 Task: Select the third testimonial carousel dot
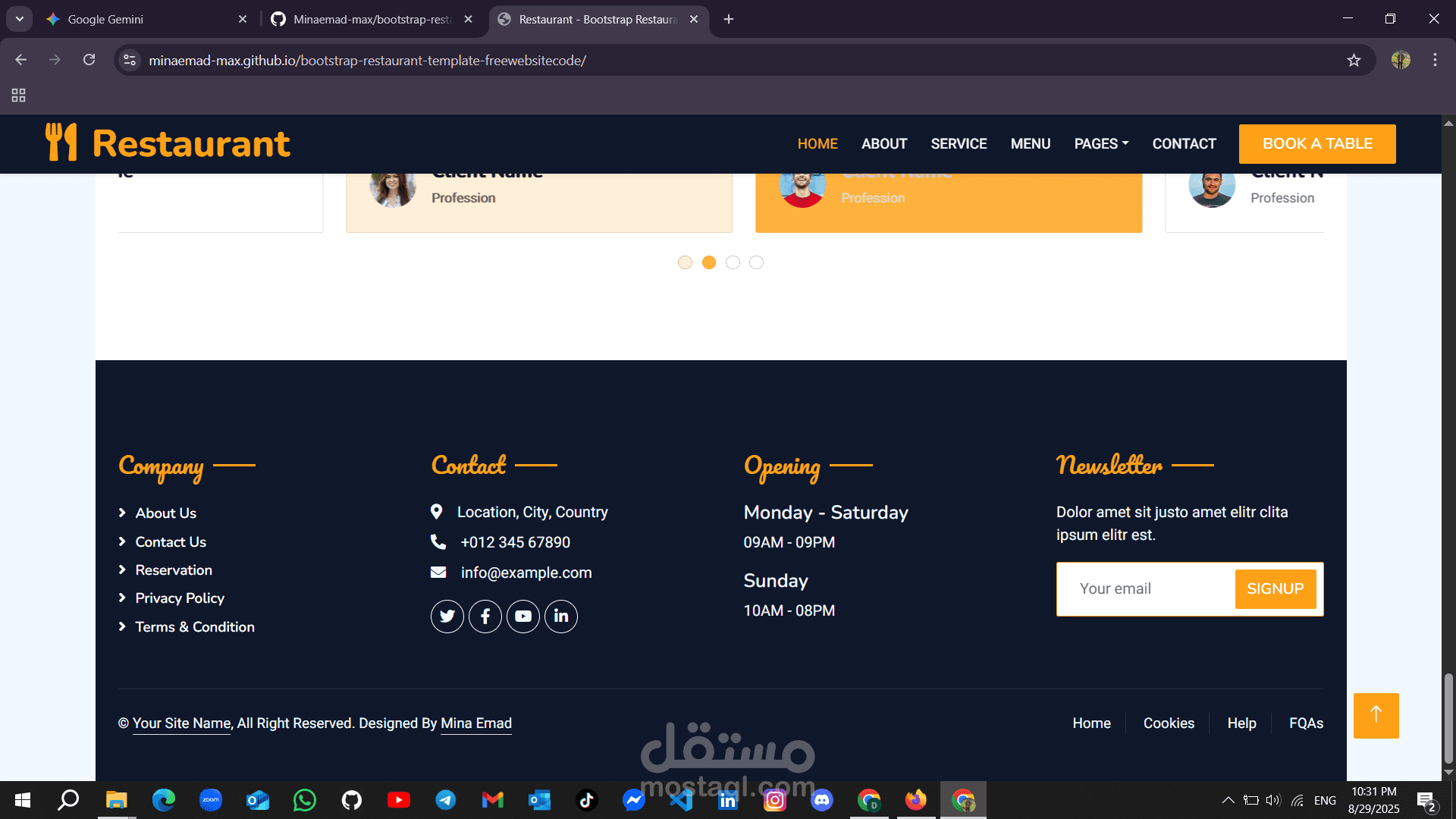click(x=733, y=262)
